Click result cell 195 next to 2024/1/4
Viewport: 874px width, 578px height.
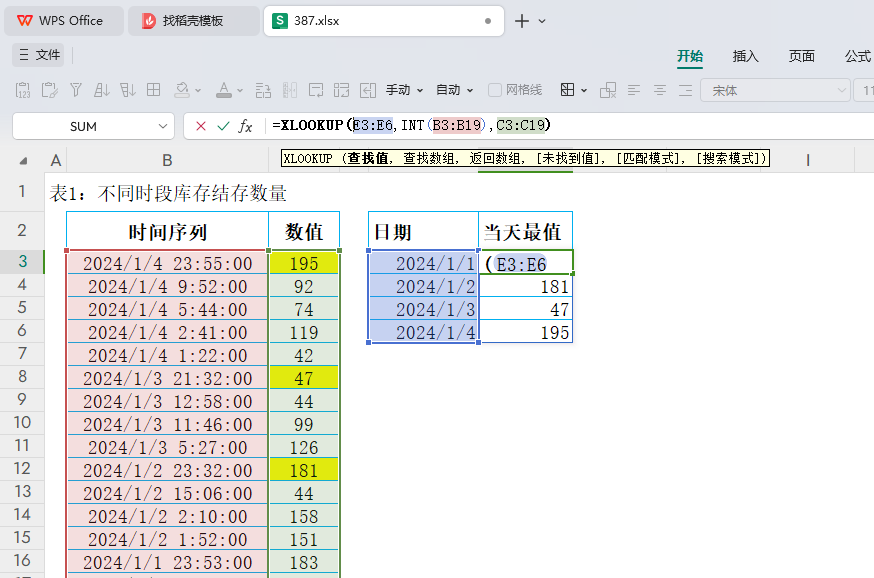[526, 332]
